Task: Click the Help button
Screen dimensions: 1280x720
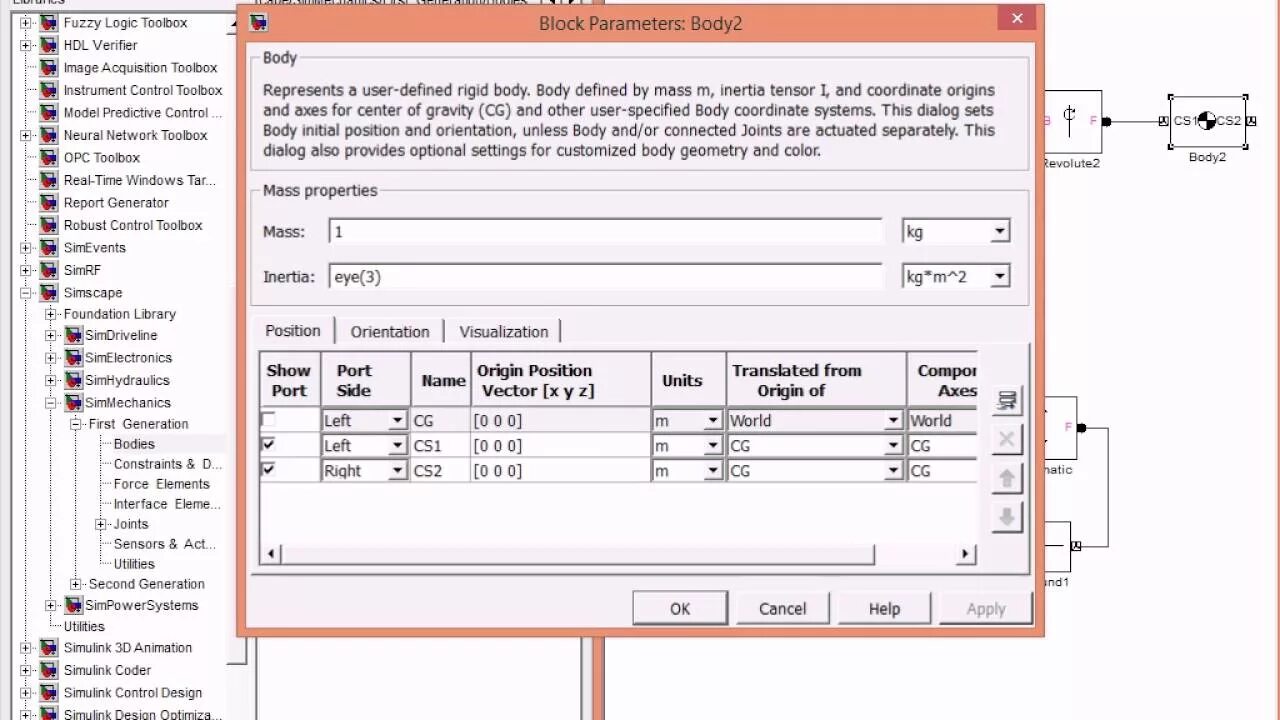Action: [884, 608]
